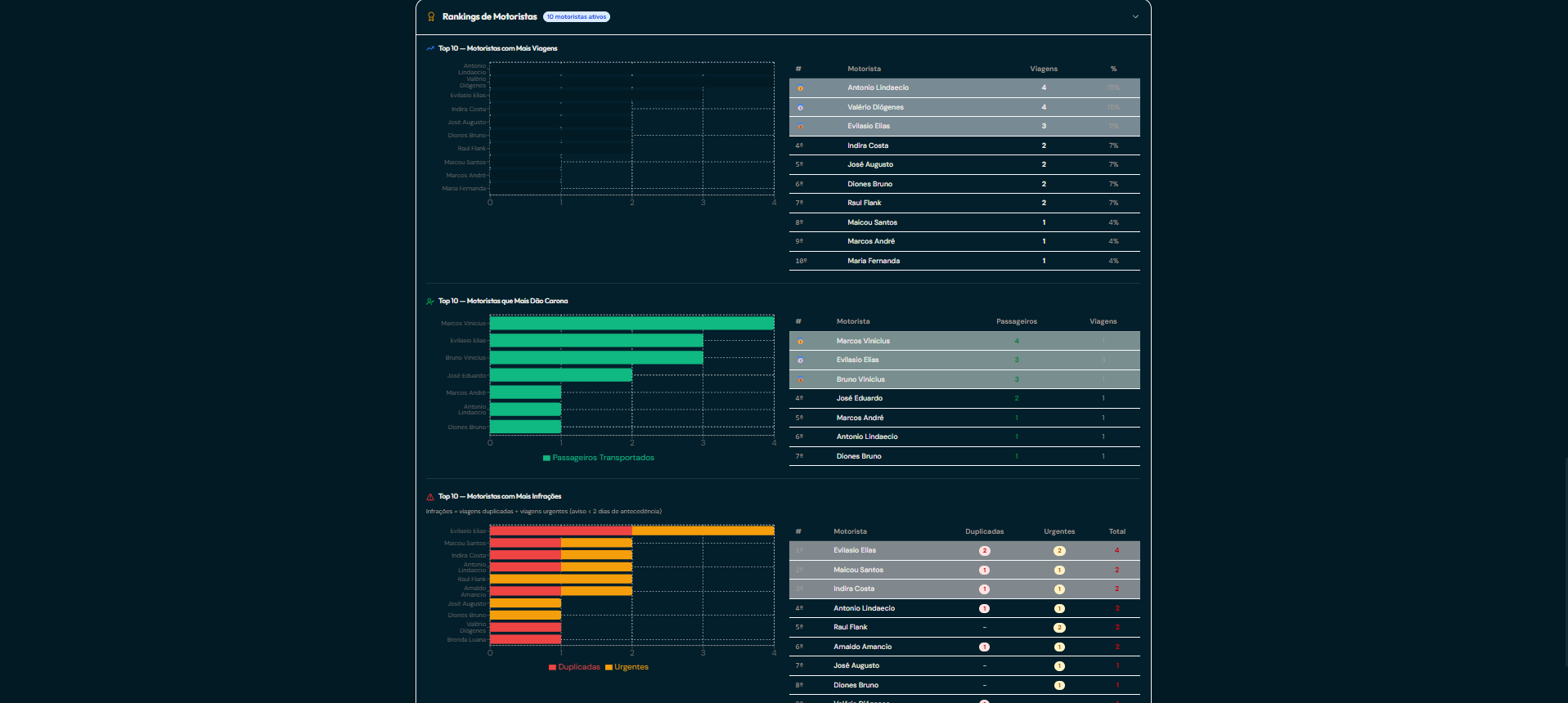The height and width of the screenshot is (703, 1568).
Task: Click the Viagens column header in first table
Action: point(1044,69)
